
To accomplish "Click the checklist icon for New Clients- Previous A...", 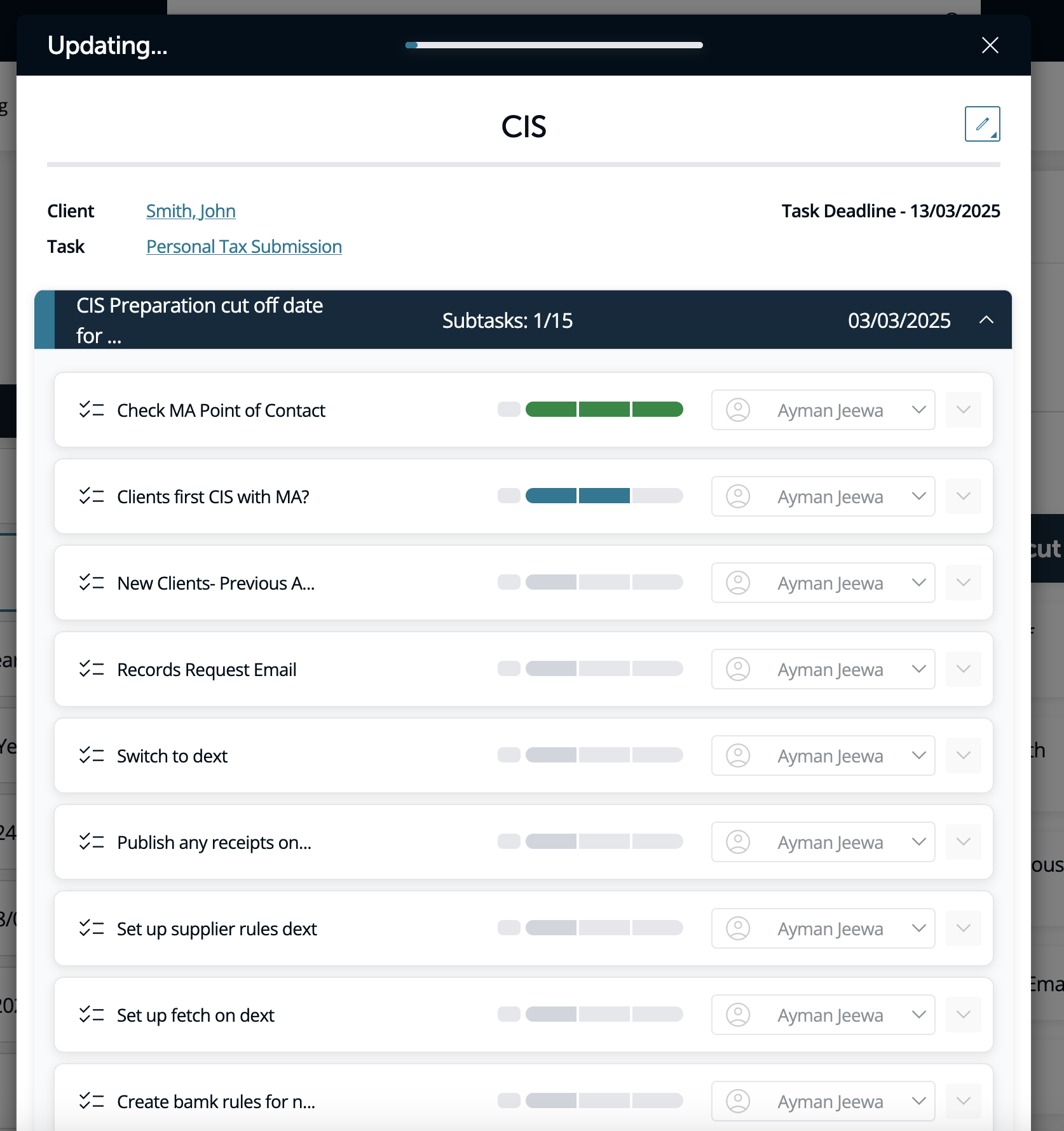I will (92, 583).
